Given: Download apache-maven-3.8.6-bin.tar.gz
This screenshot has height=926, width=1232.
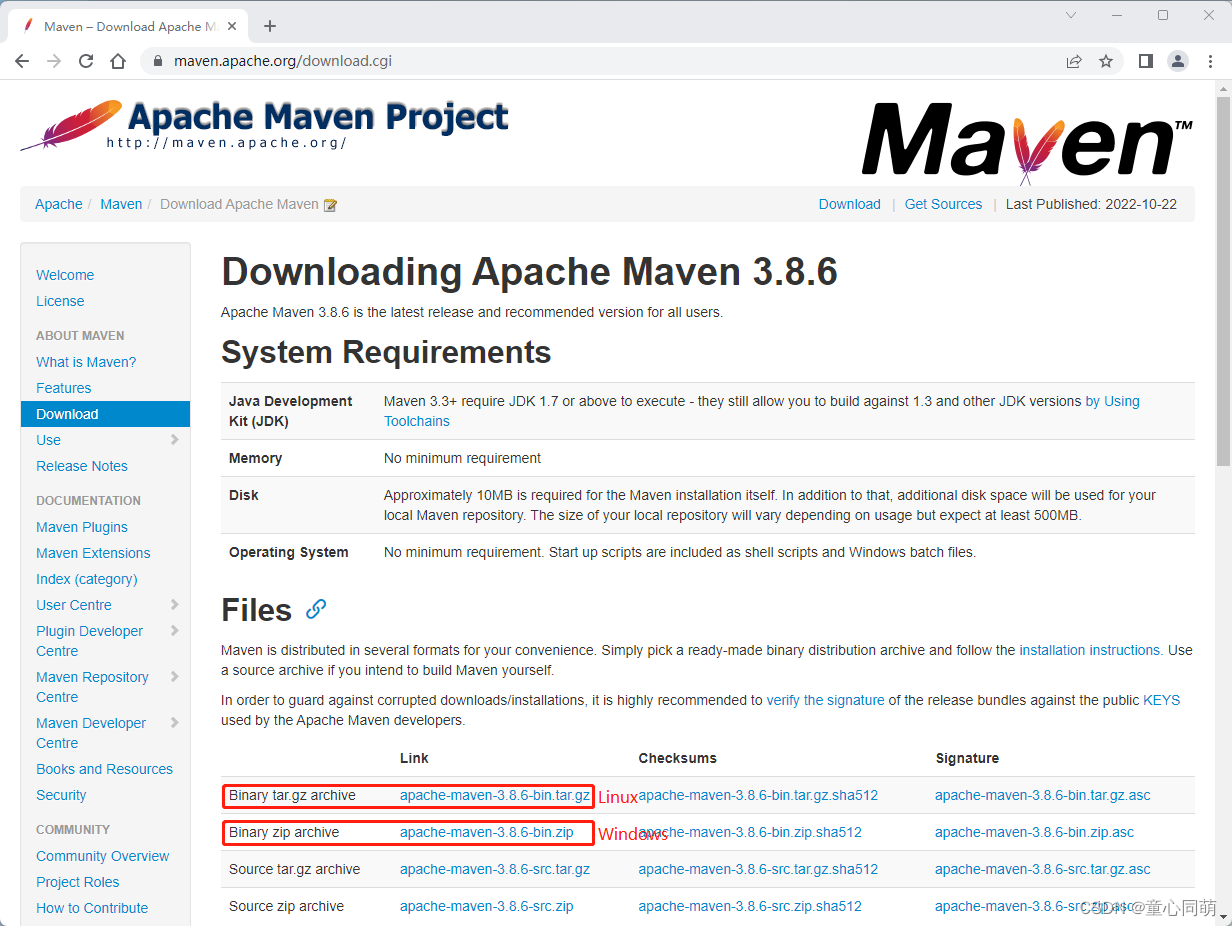Looking at the screenshot, I should tap(495, 796).
